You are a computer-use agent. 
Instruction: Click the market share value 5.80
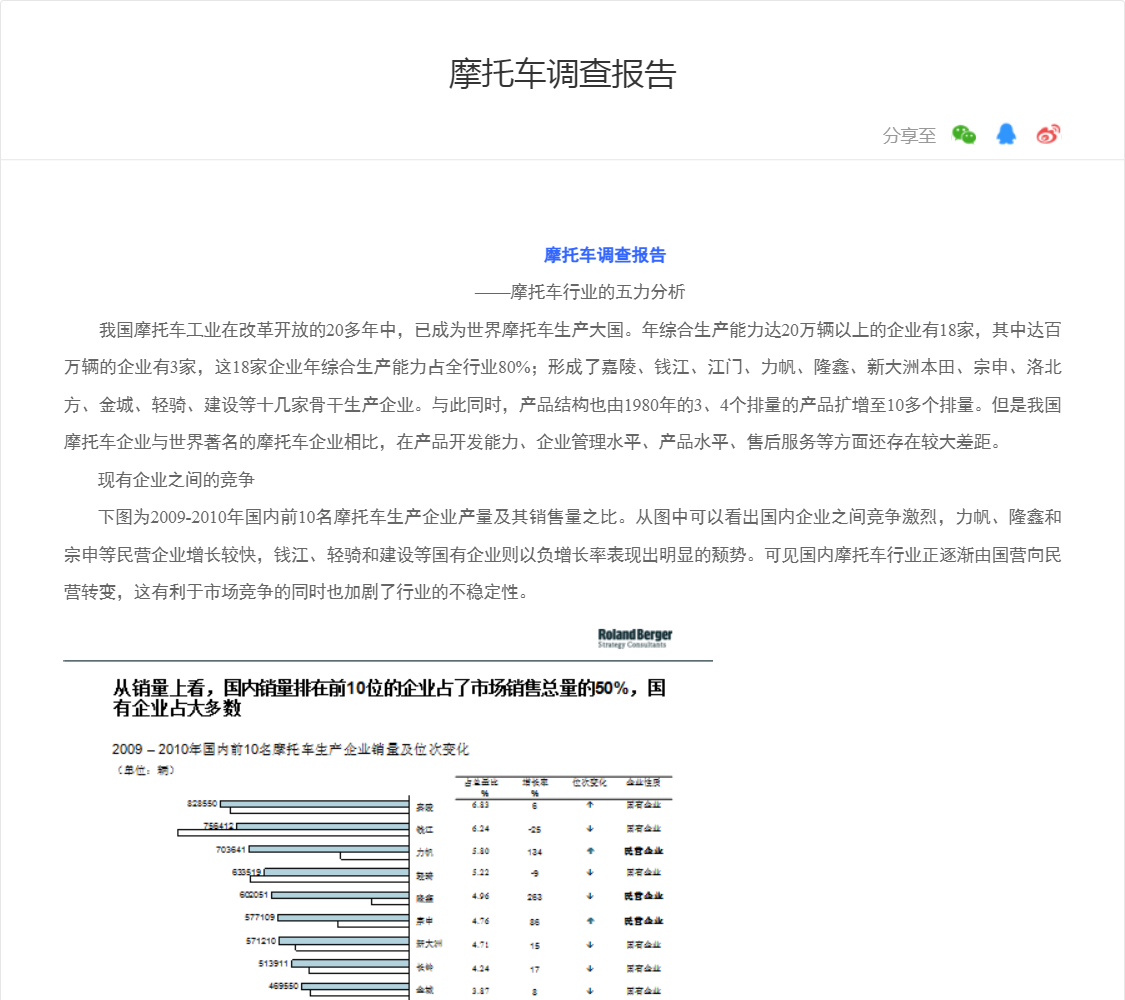pos(481,852)
